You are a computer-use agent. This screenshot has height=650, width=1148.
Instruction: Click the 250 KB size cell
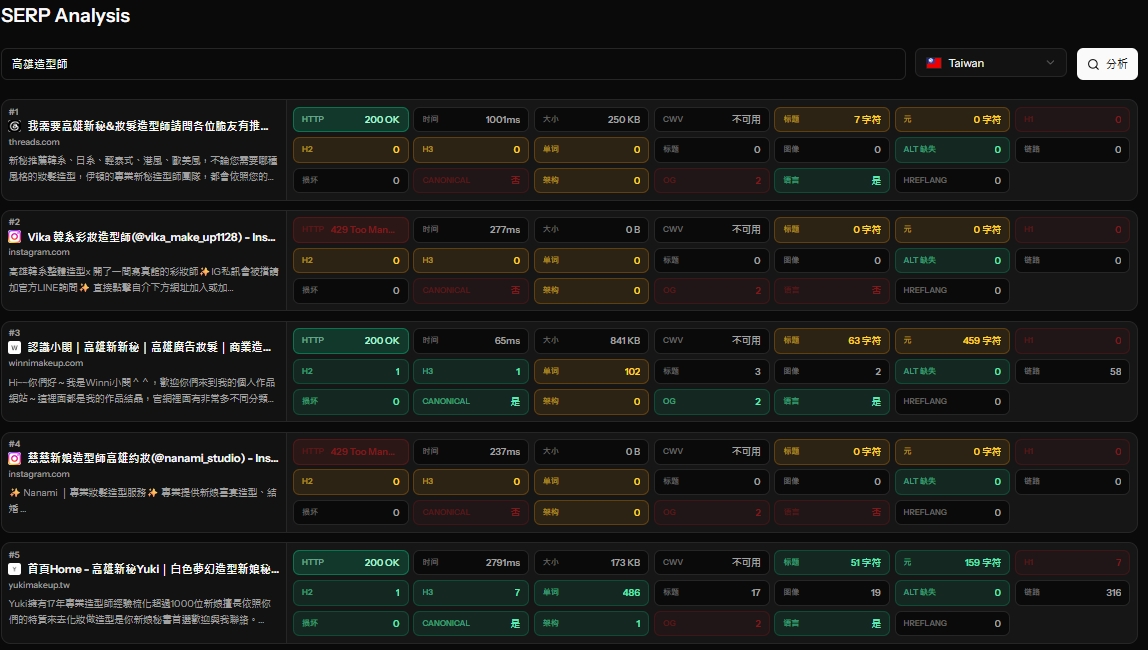[591, 119]
